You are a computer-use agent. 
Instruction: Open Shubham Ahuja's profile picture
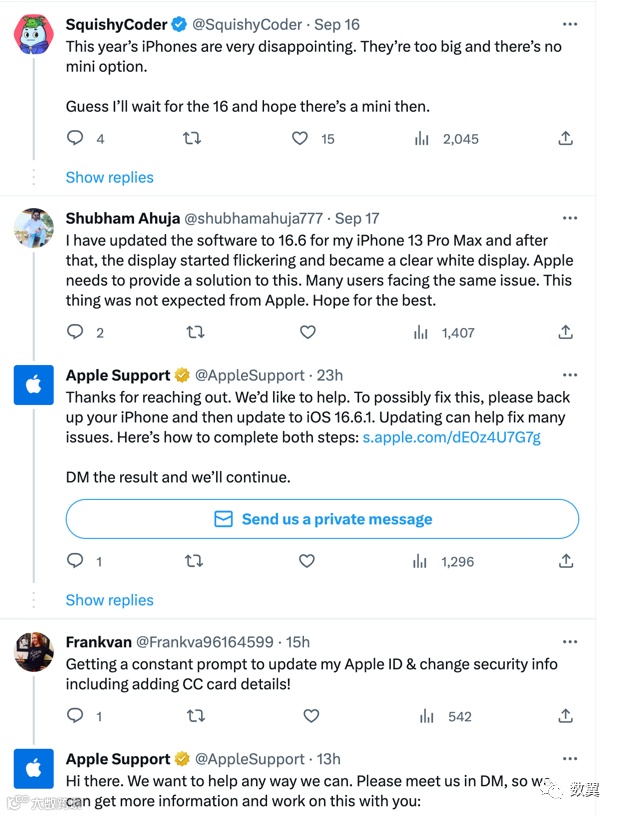pos(33,227)
